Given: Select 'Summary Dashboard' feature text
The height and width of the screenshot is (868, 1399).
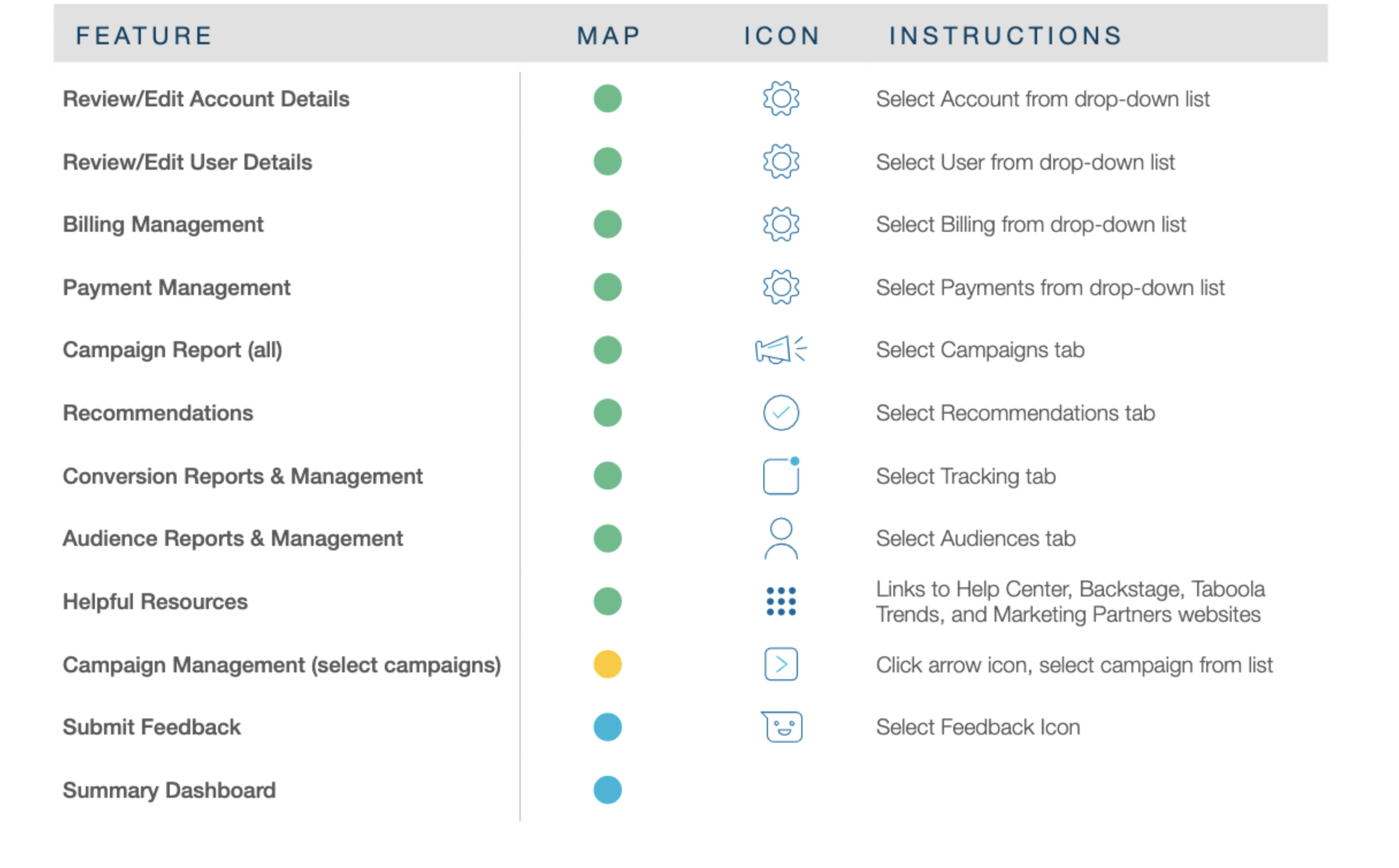Looking at the screenshot, I should tap(169, 790).
